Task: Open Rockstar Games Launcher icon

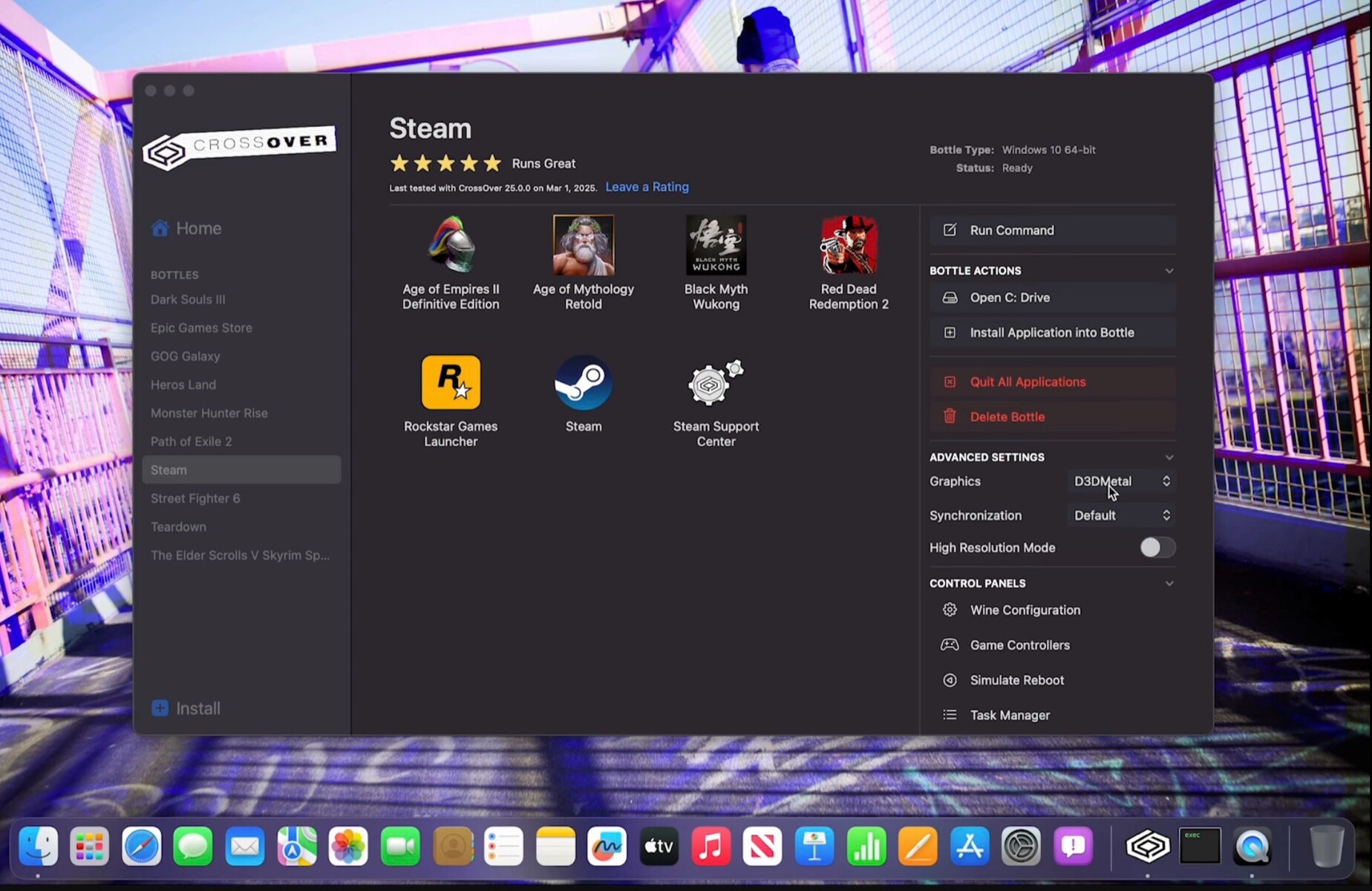Action: [x=451, y=382]
